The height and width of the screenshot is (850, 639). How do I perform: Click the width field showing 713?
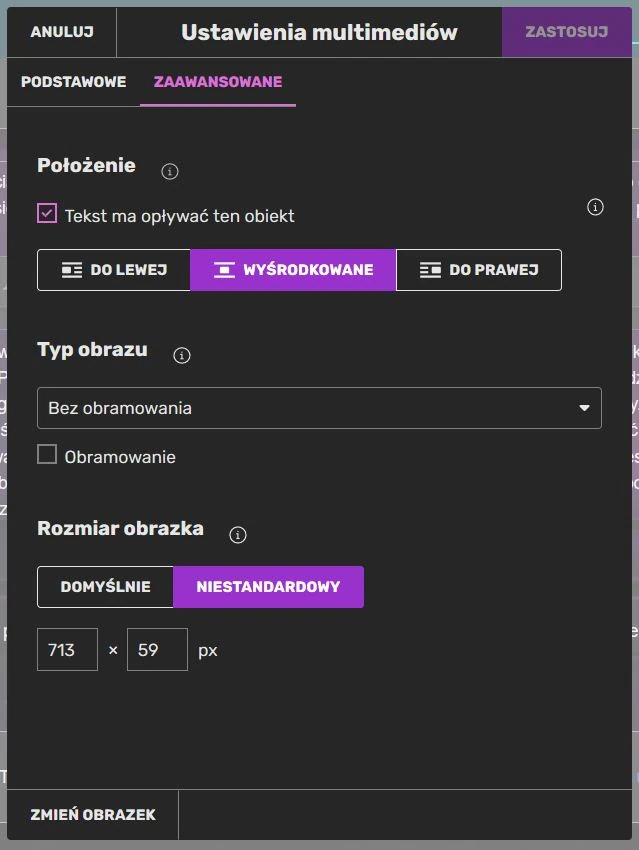(x=66, y=649)
